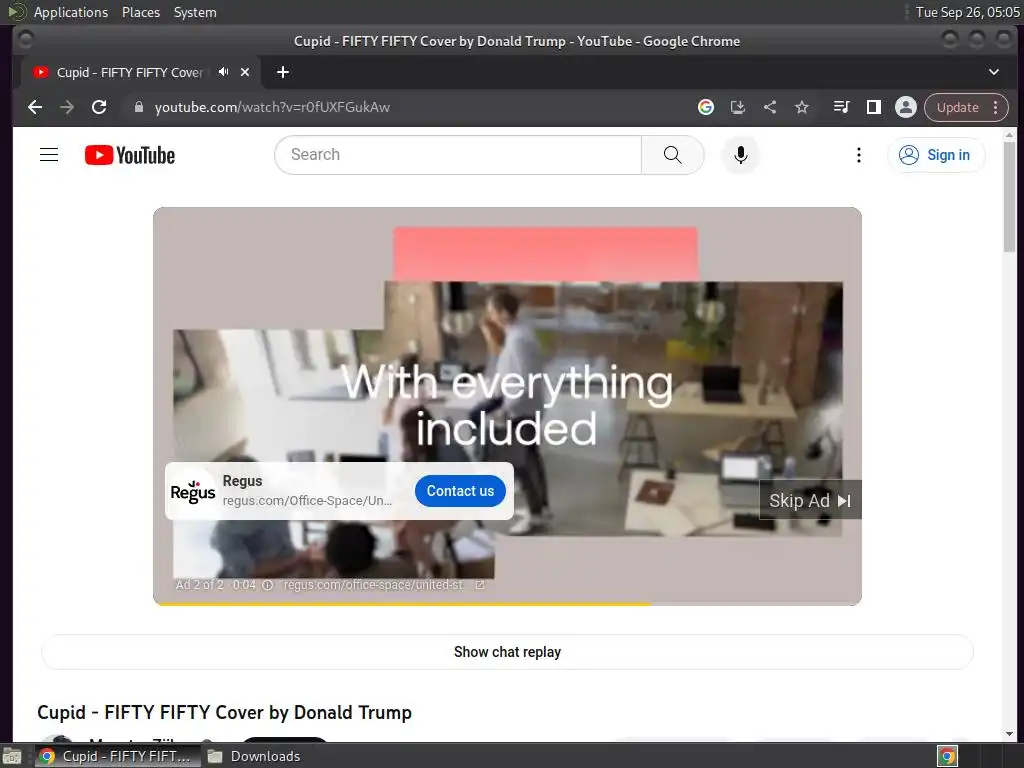
Task: Mute the tab using the speaker icon
Action: pos(224,72)
